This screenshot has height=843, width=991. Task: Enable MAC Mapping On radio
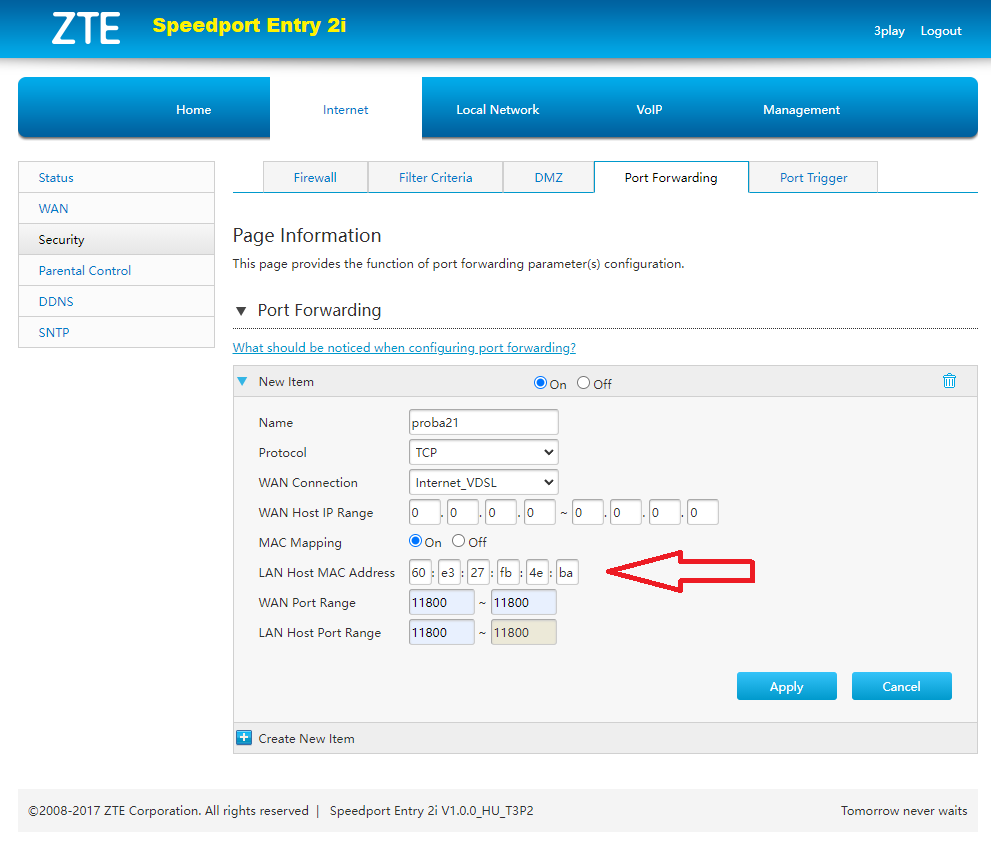click(x=415, y=541)
